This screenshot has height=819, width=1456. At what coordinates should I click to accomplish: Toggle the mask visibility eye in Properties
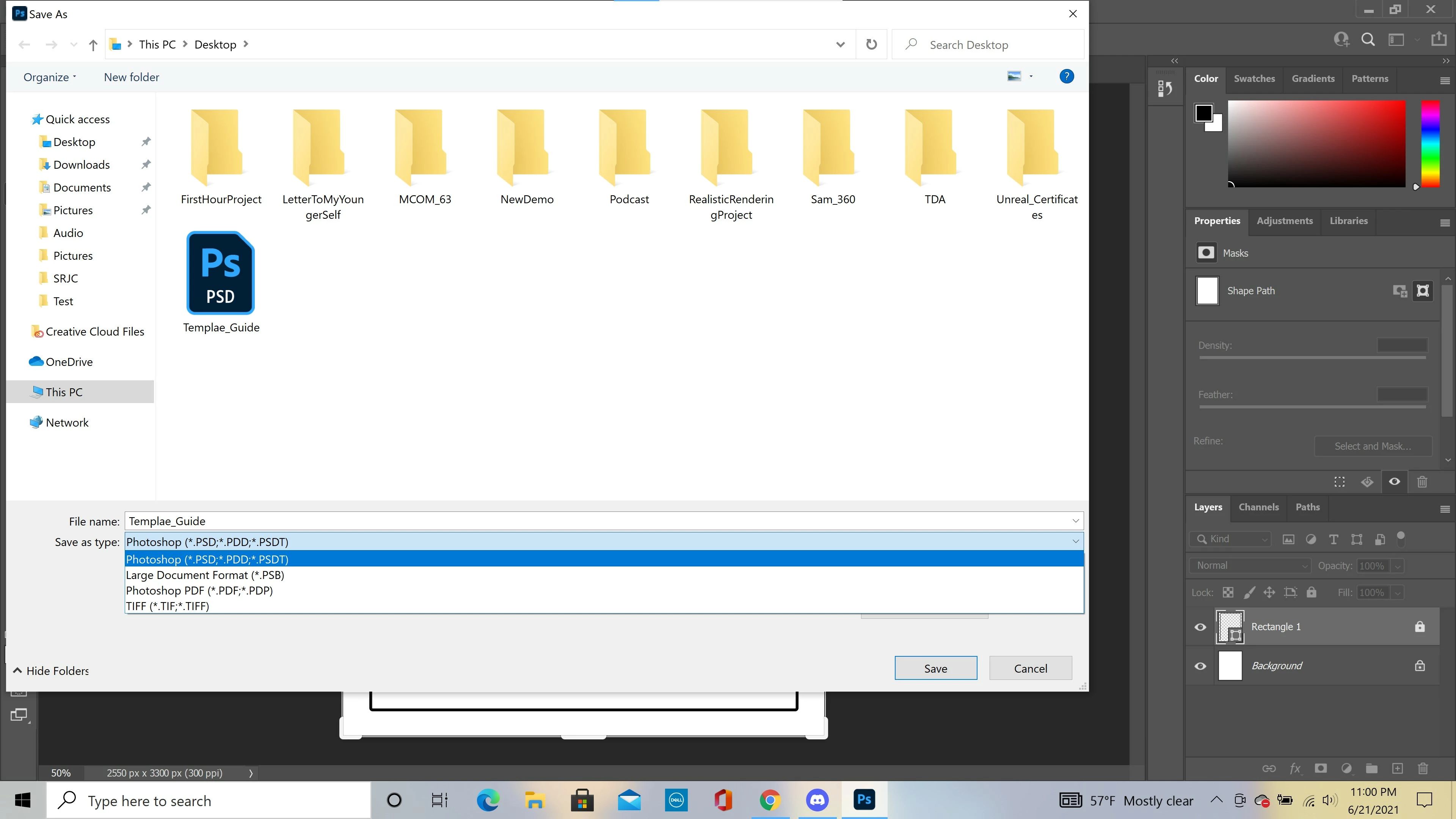1395,482
